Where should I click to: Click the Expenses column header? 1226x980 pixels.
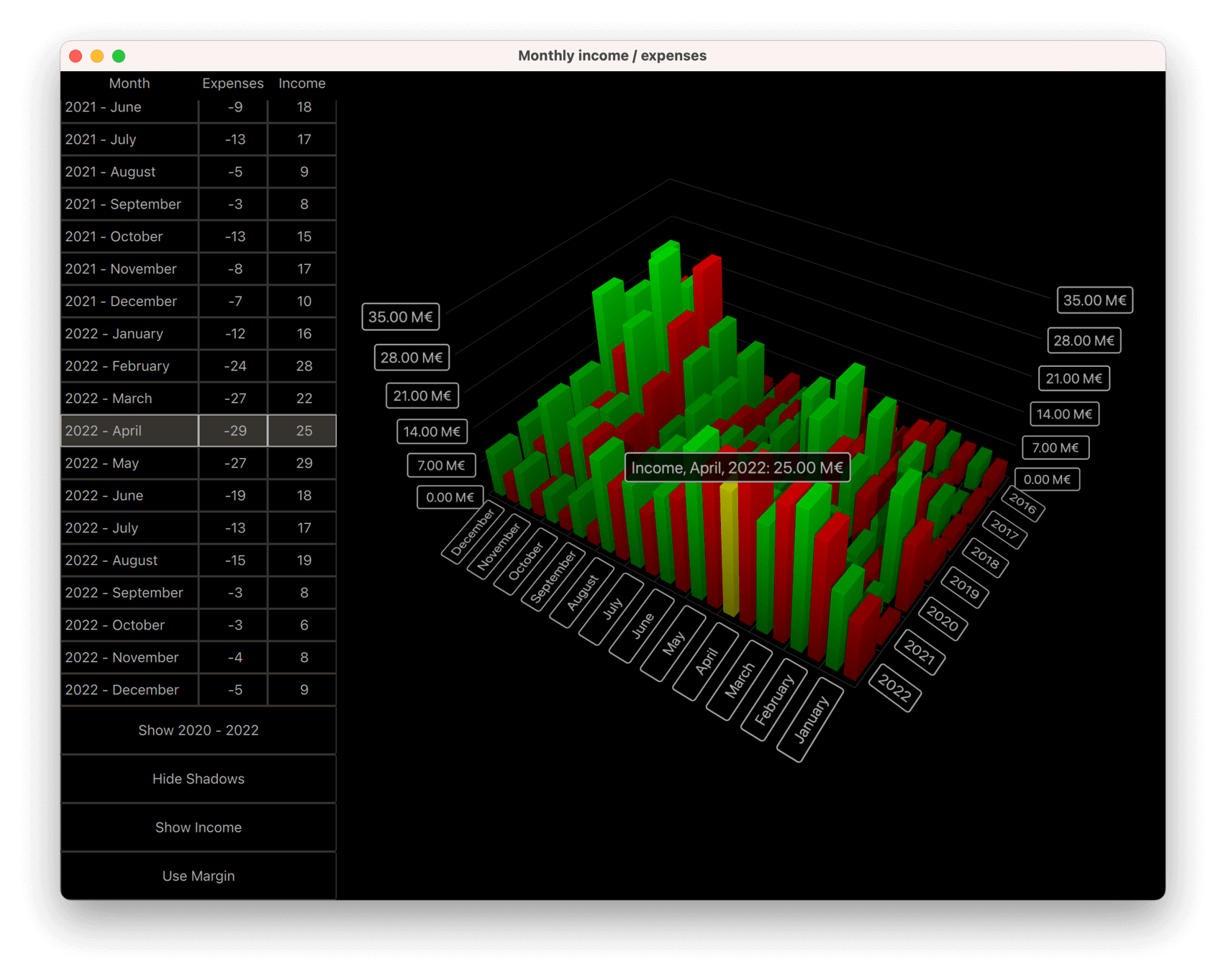point(232,83)
